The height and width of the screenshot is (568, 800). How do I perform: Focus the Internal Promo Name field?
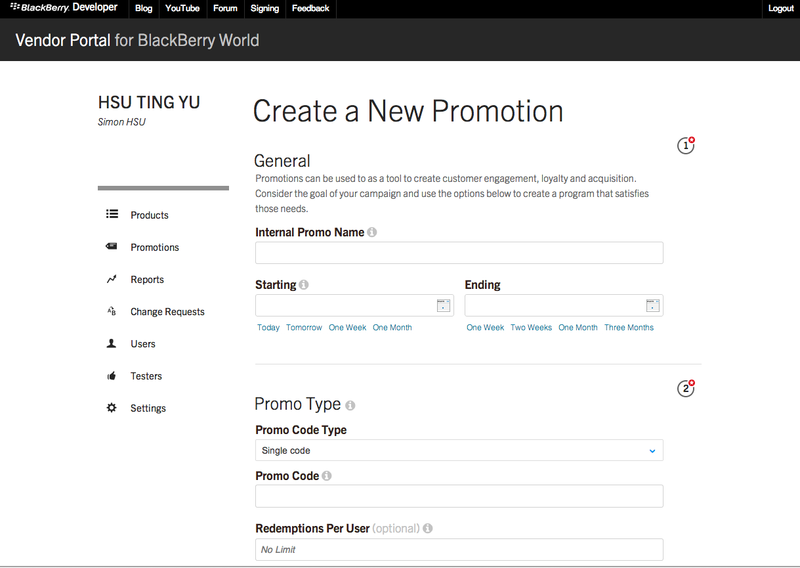pyautogui.click(x=459, y=253)
